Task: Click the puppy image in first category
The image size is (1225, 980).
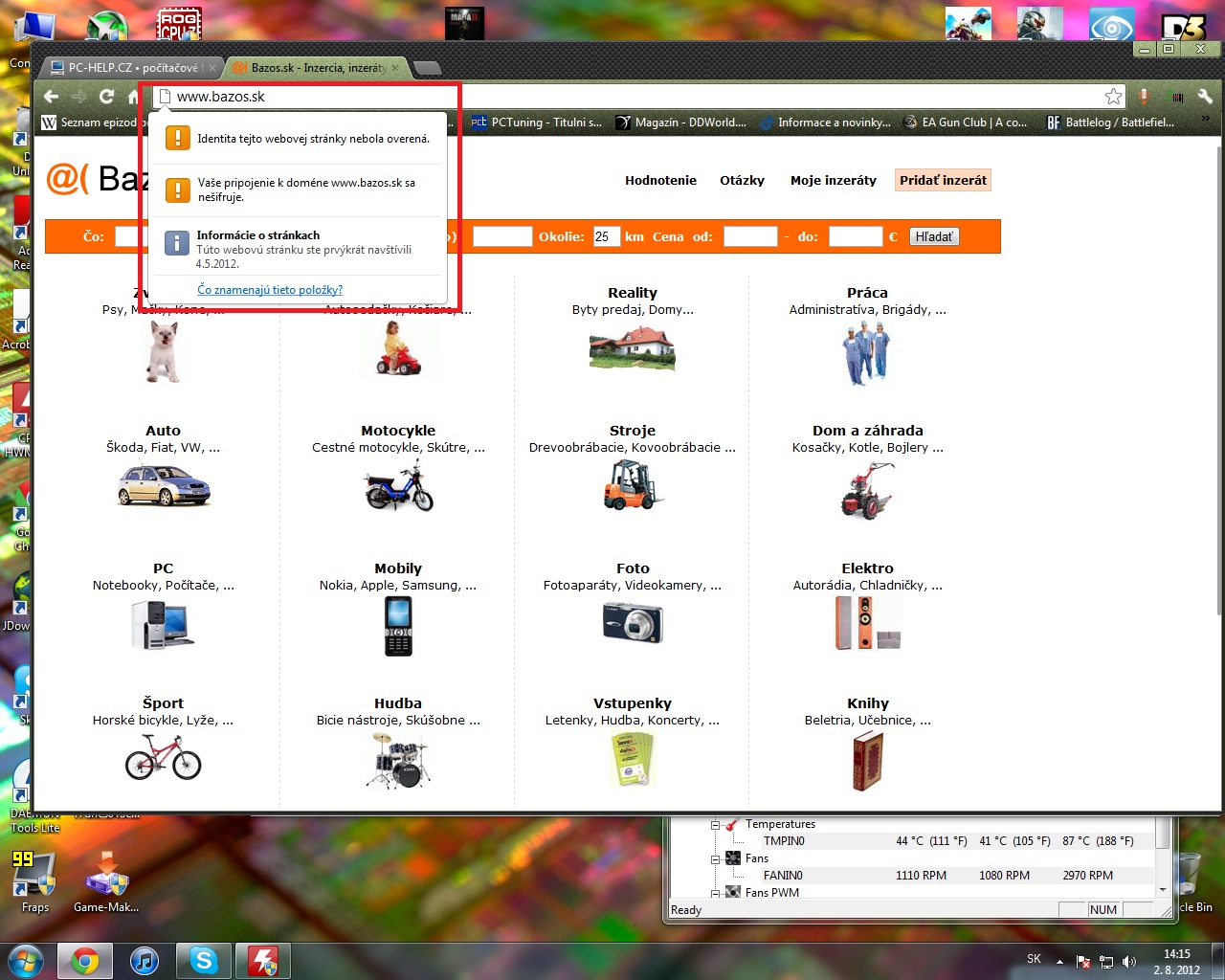Action: [163, 352]
